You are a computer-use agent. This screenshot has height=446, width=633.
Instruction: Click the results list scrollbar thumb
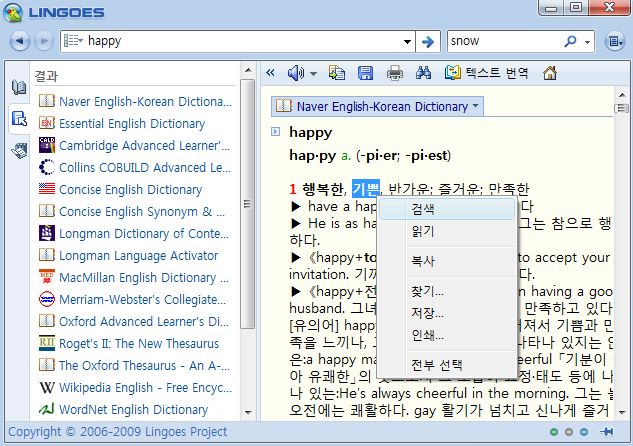click(x=247, y=204)
